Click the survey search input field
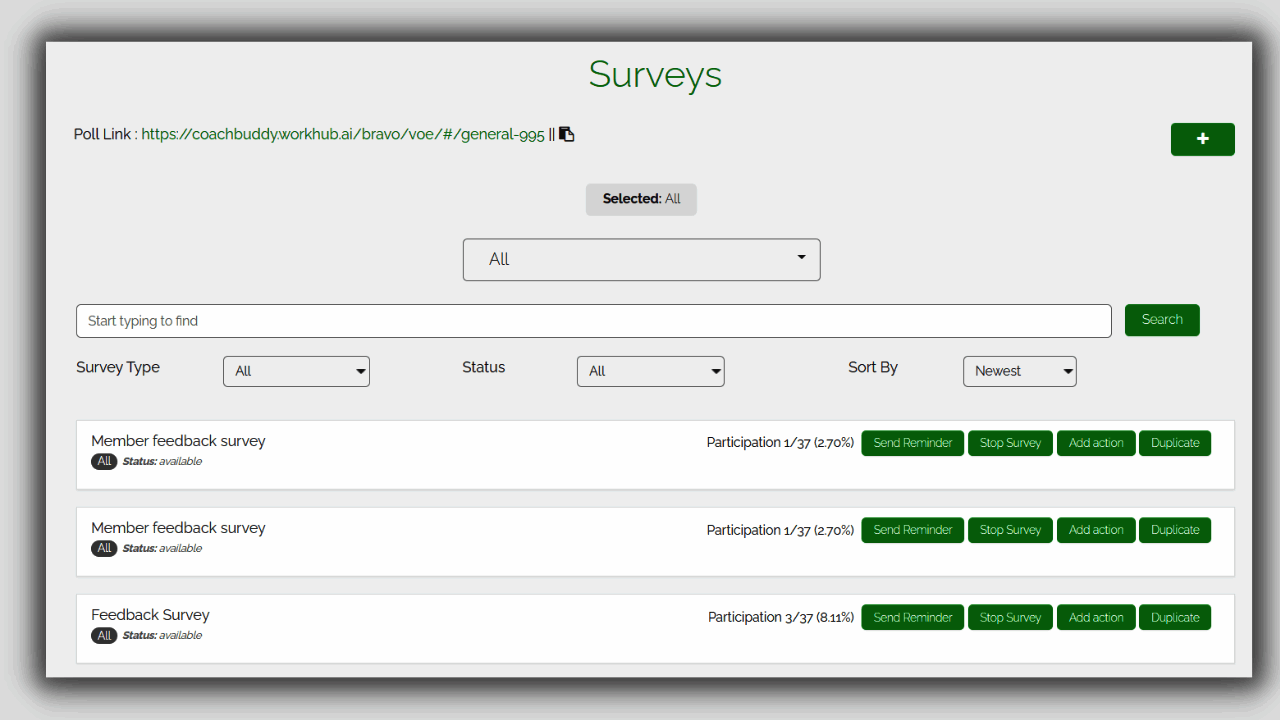Image resolution: width=1280 pixels, height=720 pixels. click(x=593, y=321)
